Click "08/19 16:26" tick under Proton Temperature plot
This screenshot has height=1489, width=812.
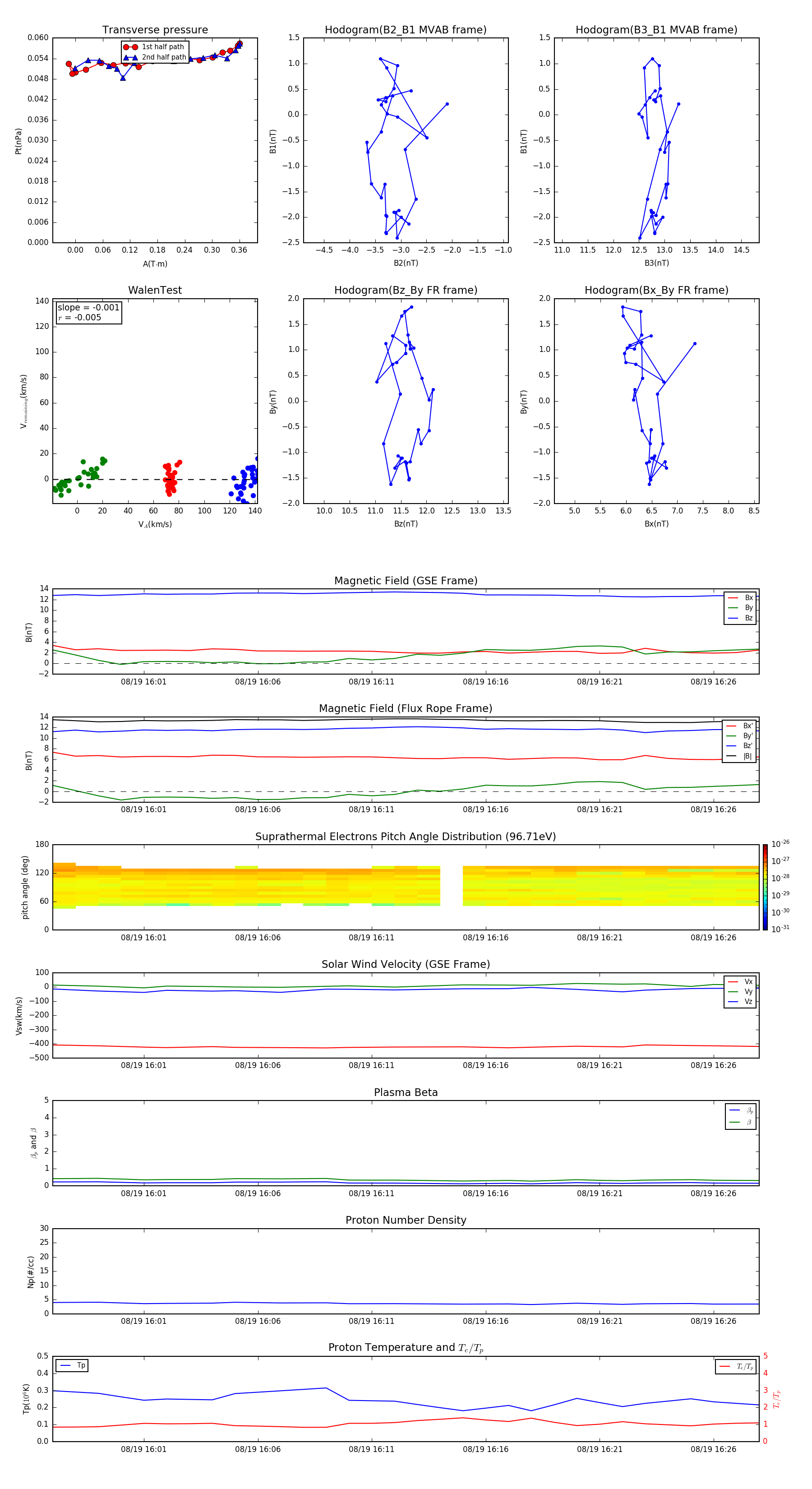pos(713,1449)
